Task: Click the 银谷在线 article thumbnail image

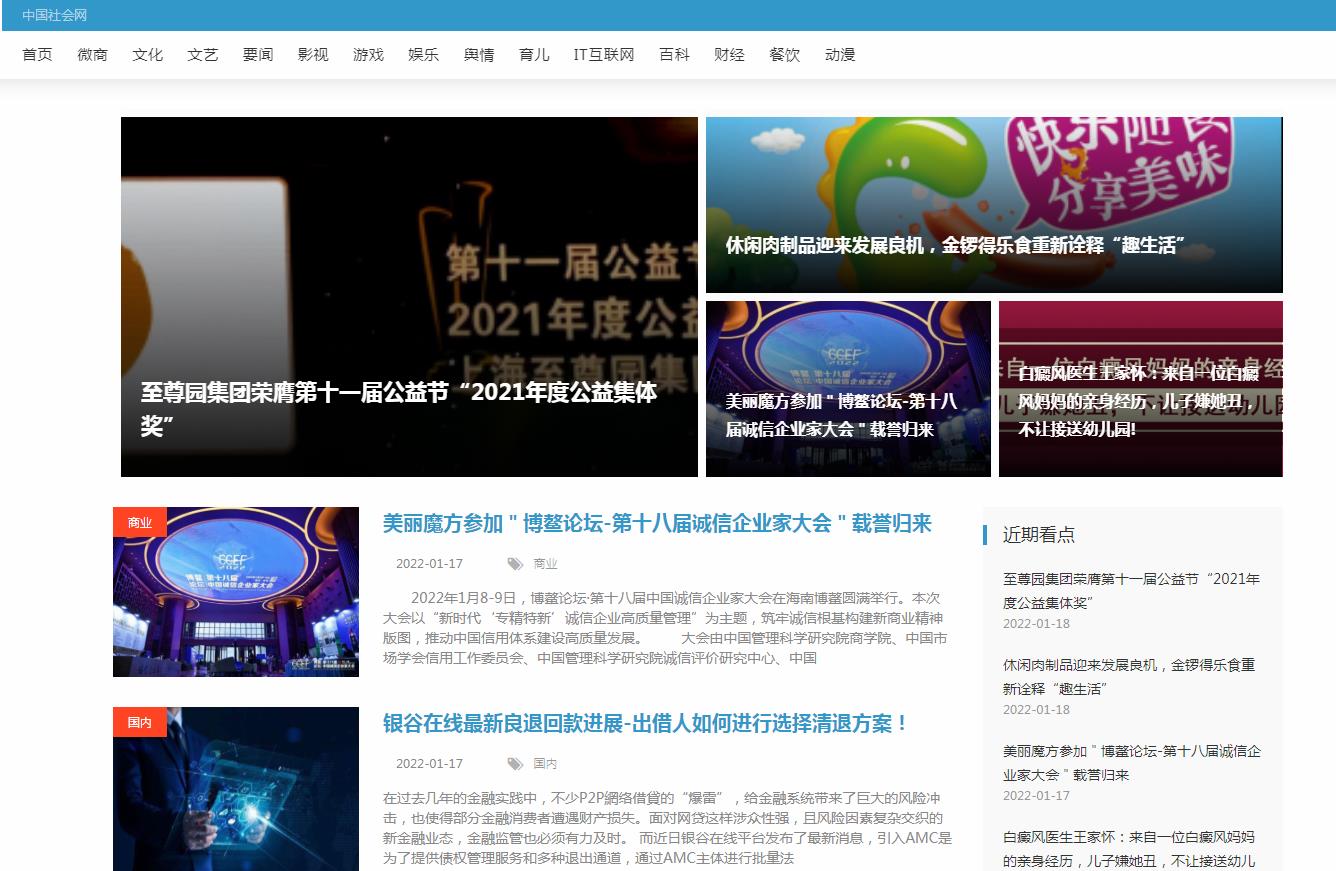Action: pyautogui.click(x=236, y=789)
